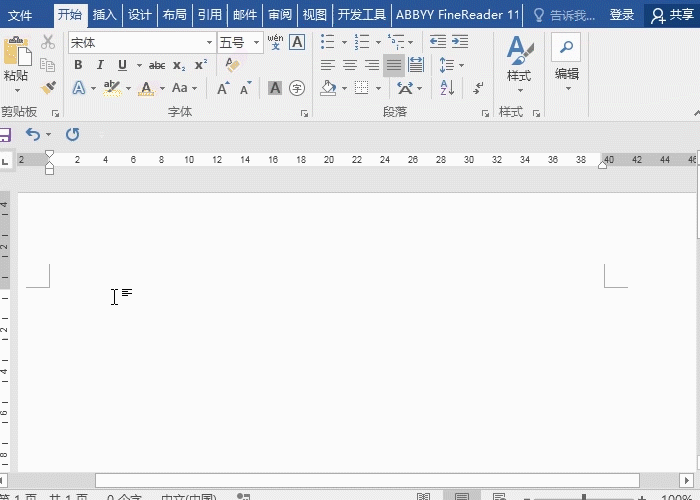Click the Cut scissors icon
Image resolution: width=700 pixels, height=500 pixels.
coord(48,42)
